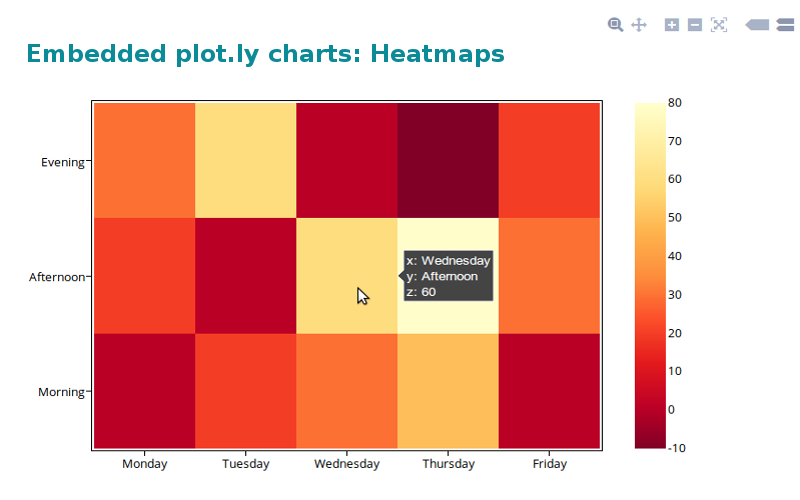
Task: Click the colorbar gradient scale
Action: pyautogui.click(x=650, y=275)
